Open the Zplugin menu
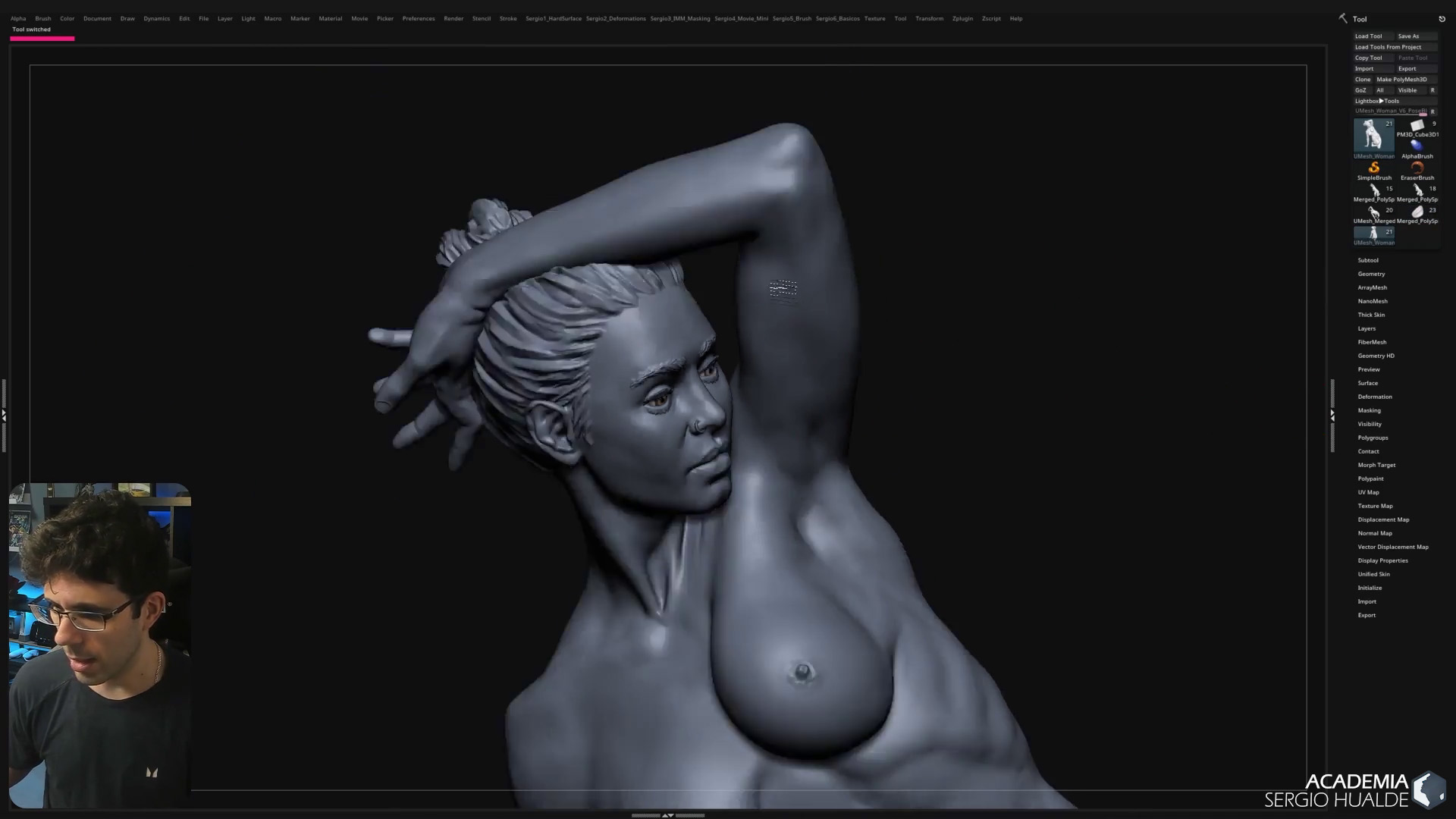This screenshot has height=819, width=1456. [962, 18]
